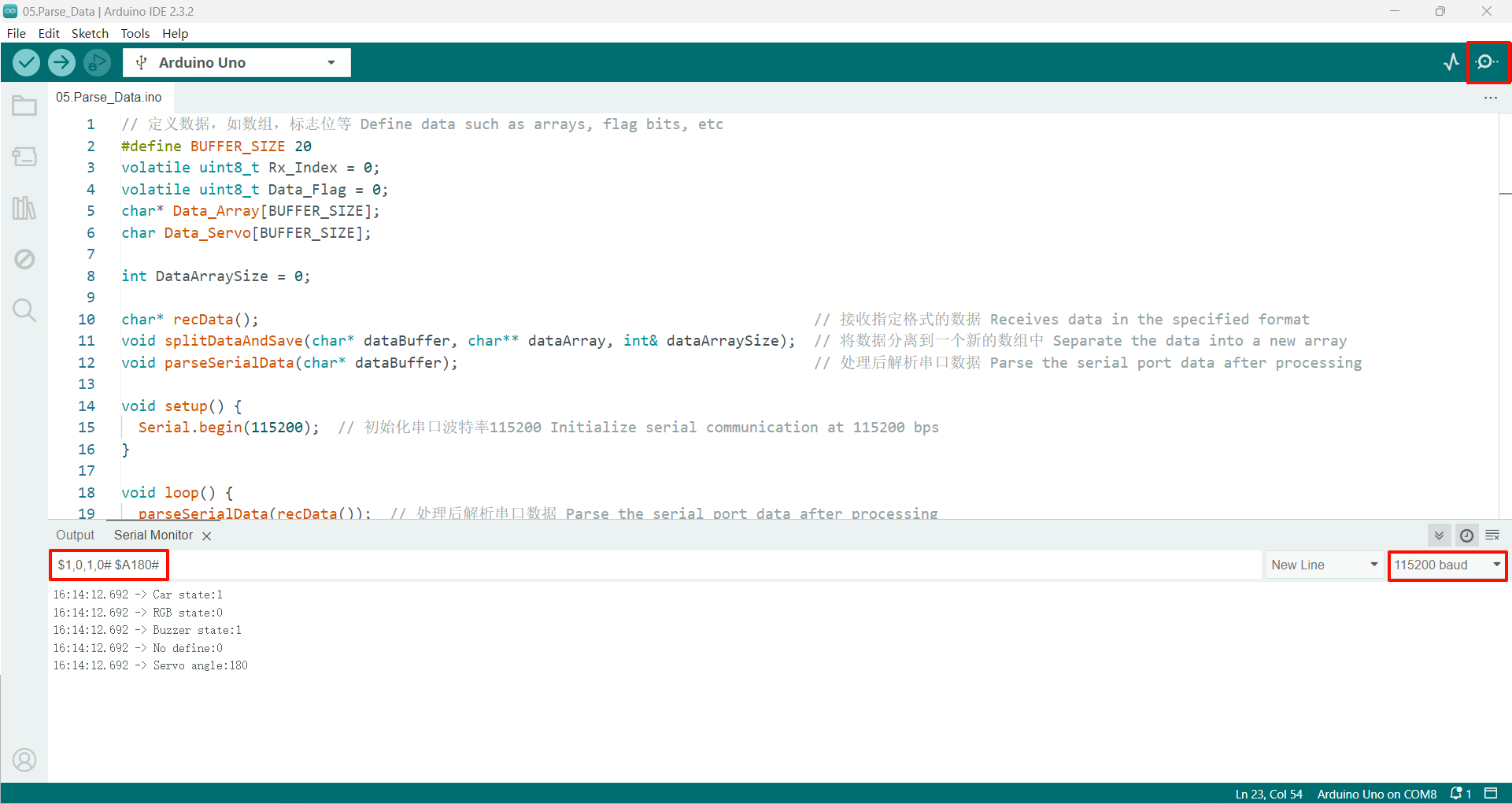Click the Verify sketch checkmark button

pos(26,62)
